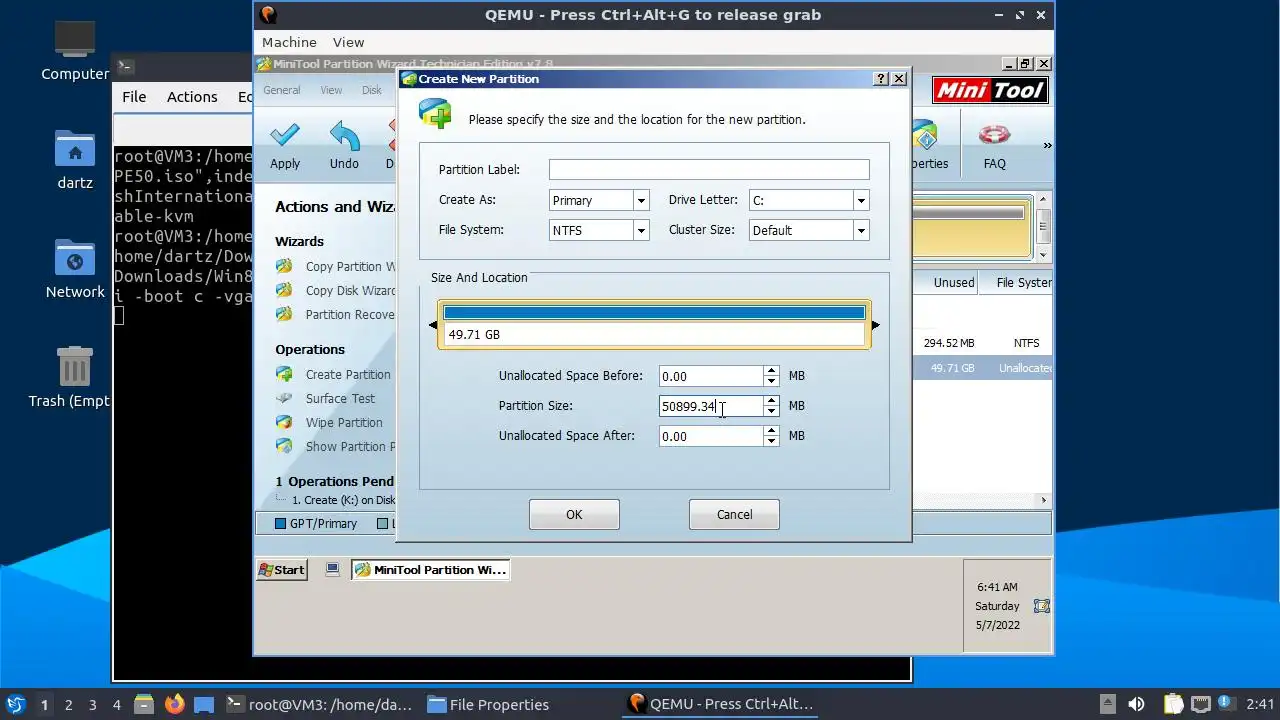Click the help question mark in dialog title

(881, 79)
